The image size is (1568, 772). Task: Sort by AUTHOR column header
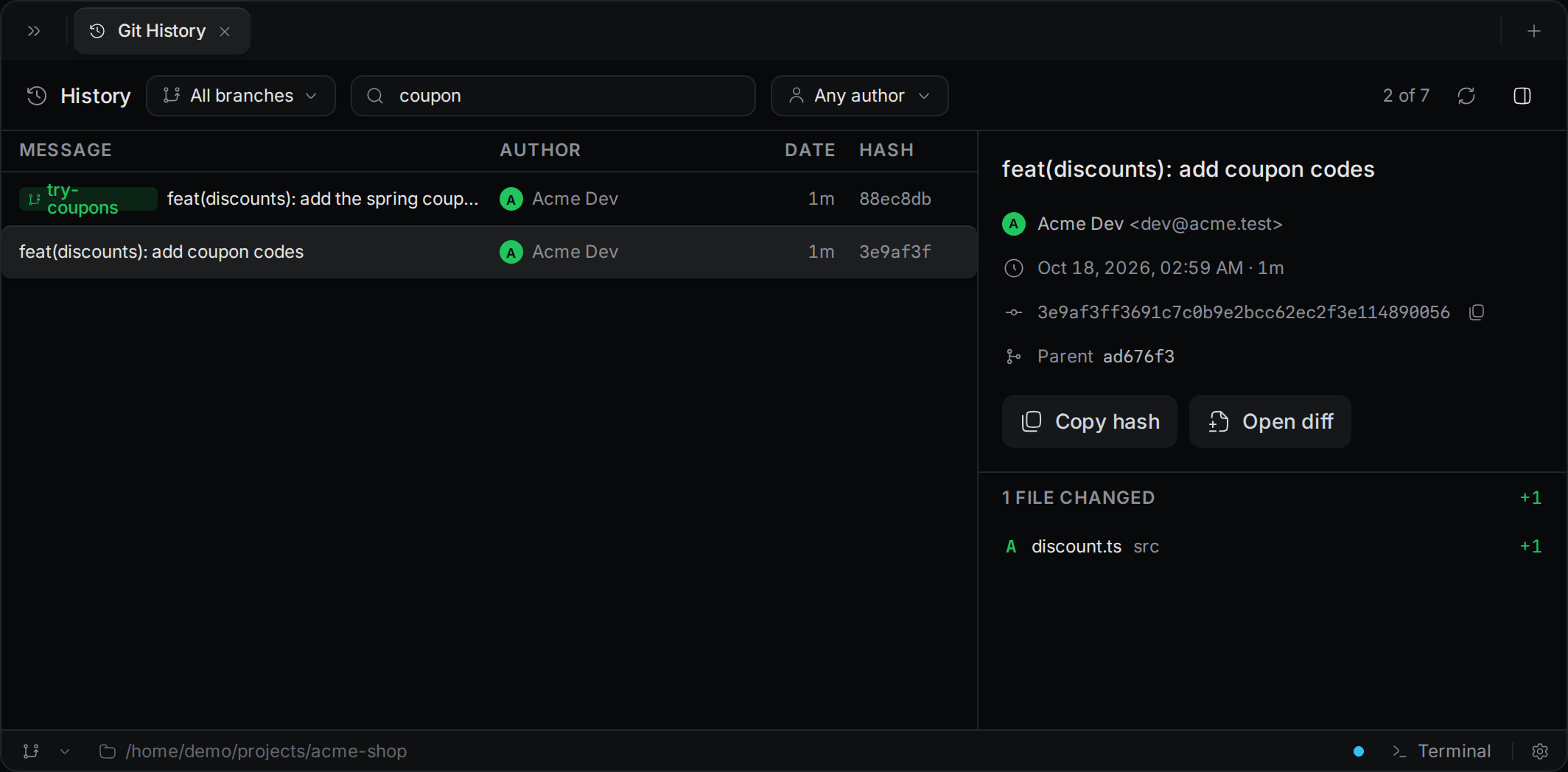[540, 150]
